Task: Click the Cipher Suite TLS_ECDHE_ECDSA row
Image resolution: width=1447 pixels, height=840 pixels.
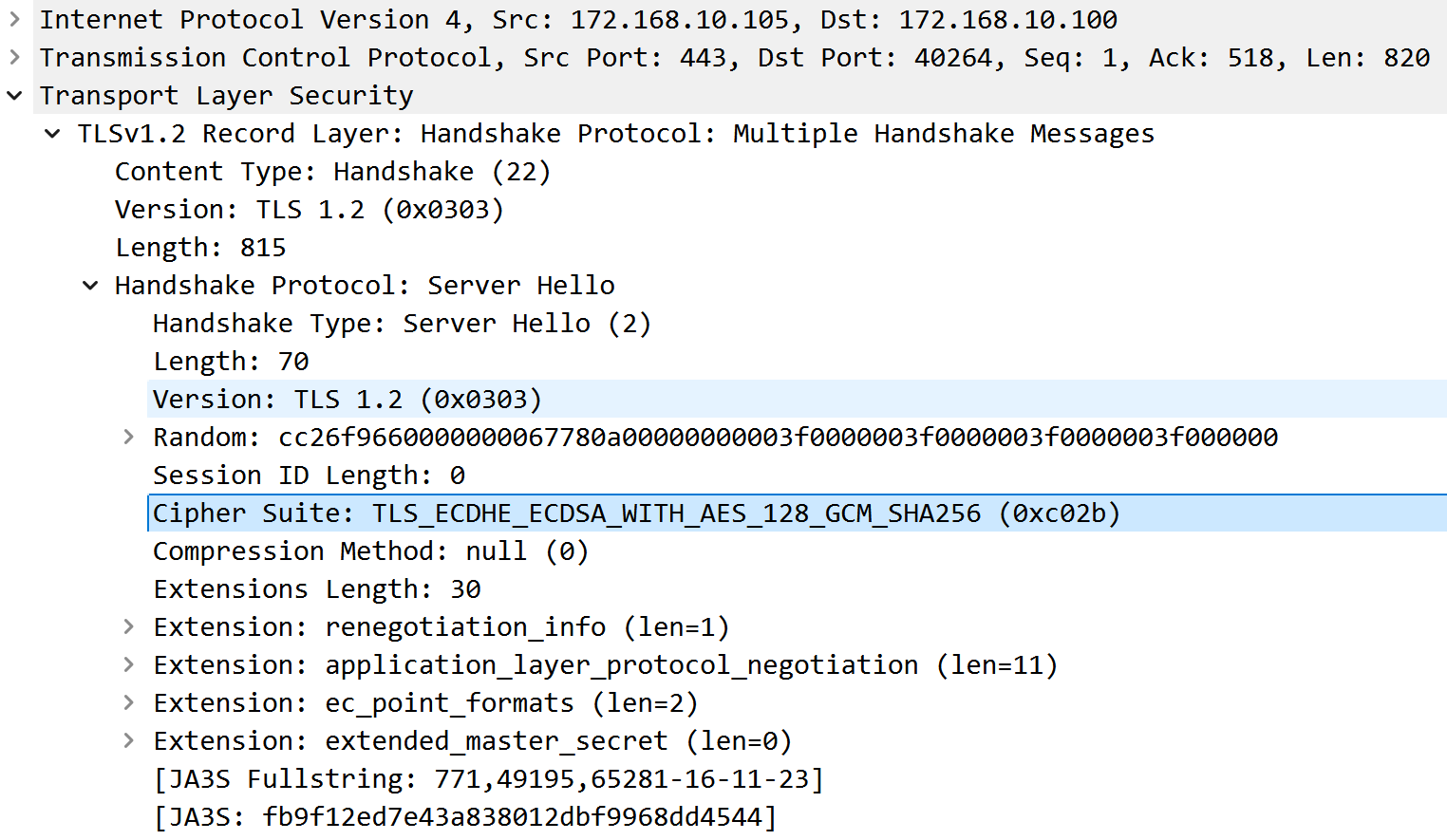Action: (636, 513)
